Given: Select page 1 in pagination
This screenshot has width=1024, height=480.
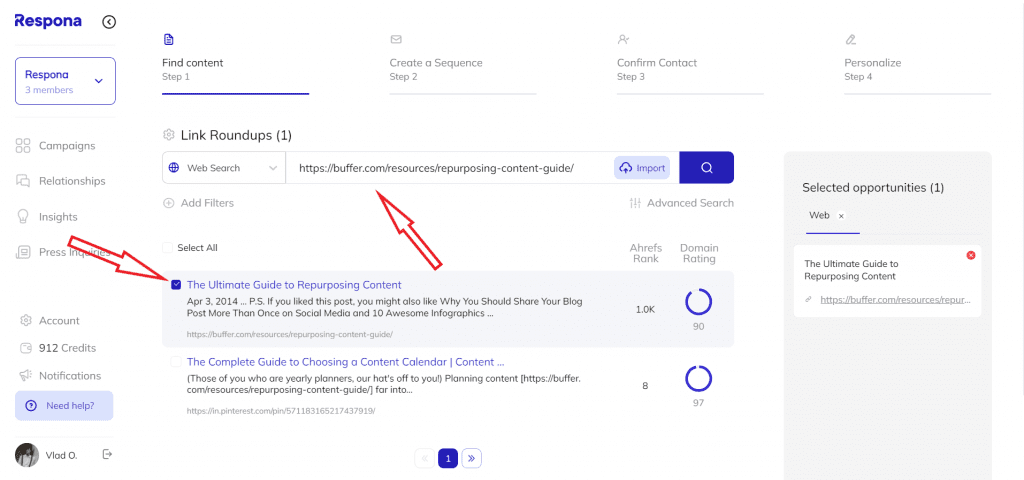Looking at the screenshot, I should (x=448, y=458).
